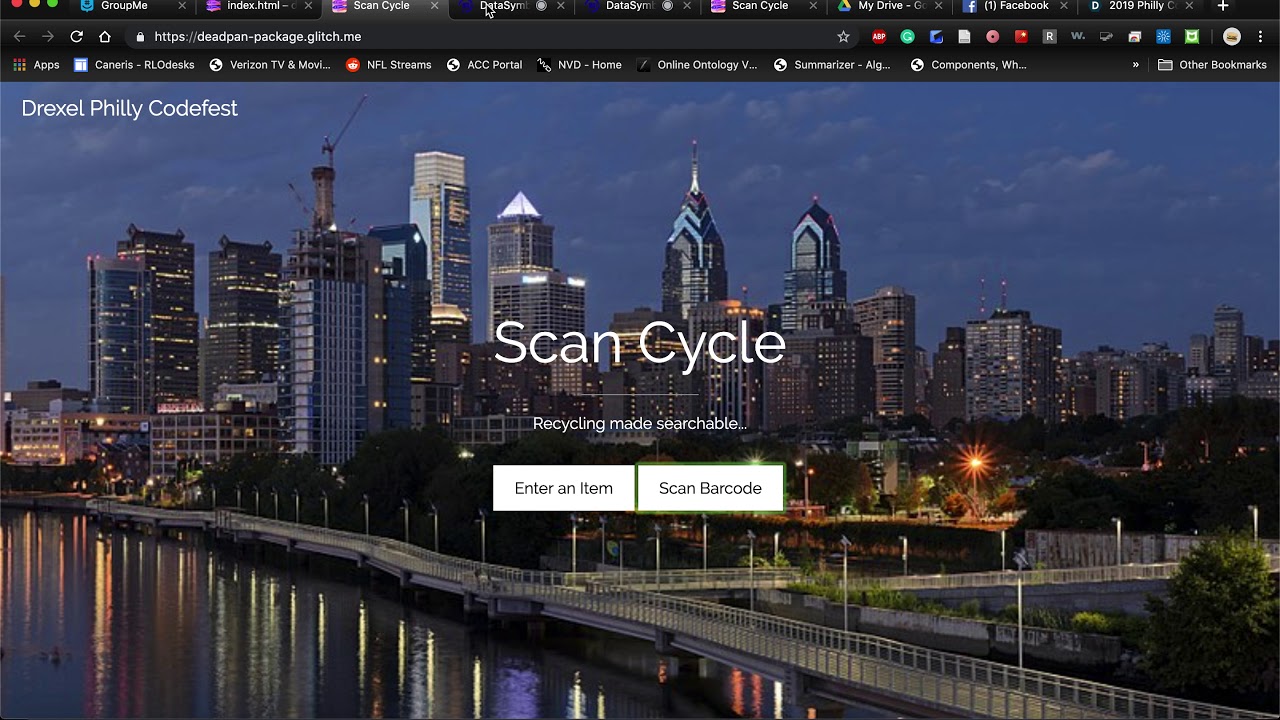Switch to the index.html tab
Viewport: 1280px width, 720px height.
pyautogui.click(x=258, y=6)
